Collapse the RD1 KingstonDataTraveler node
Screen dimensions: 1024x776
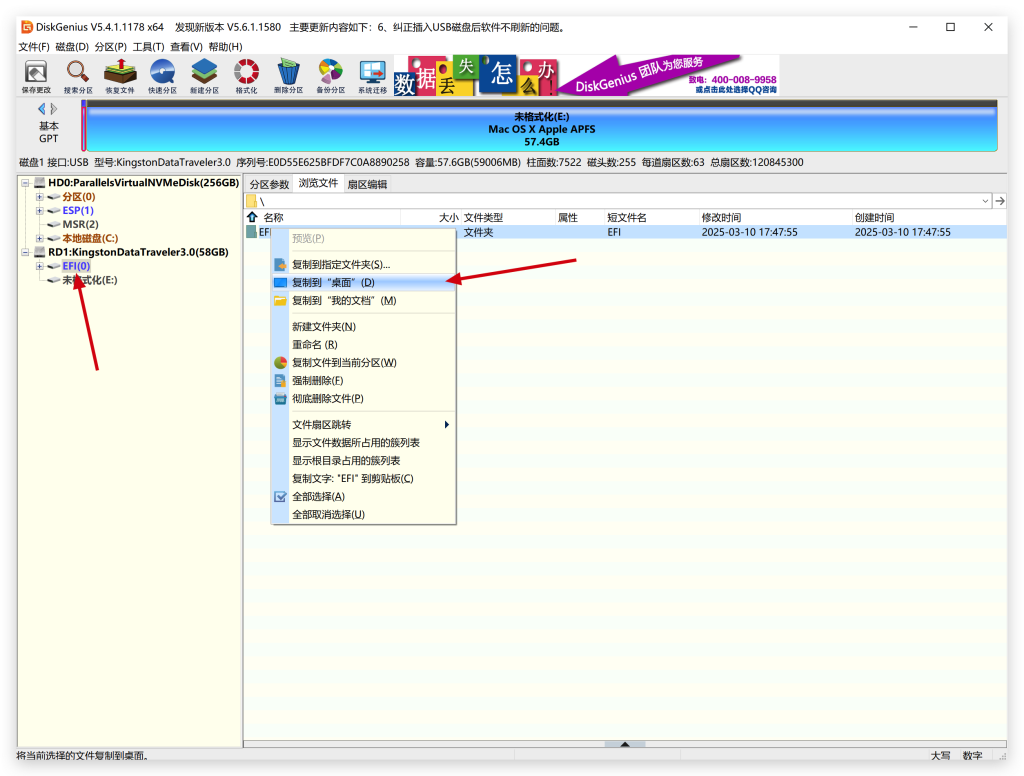25,252
